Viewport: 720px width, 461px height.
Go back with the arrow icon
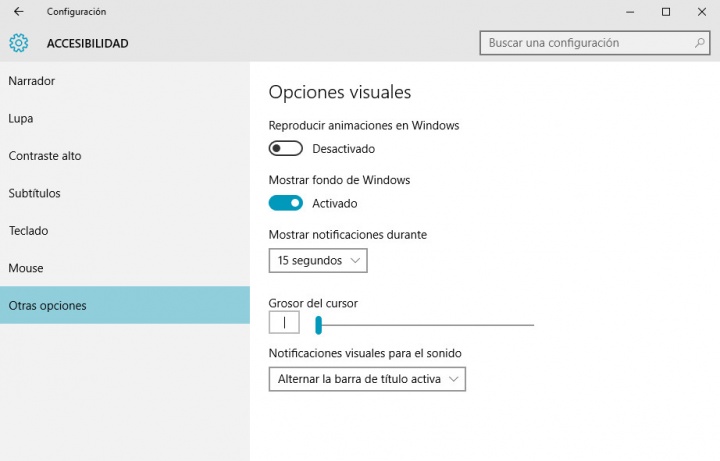(x=18, y=11)
